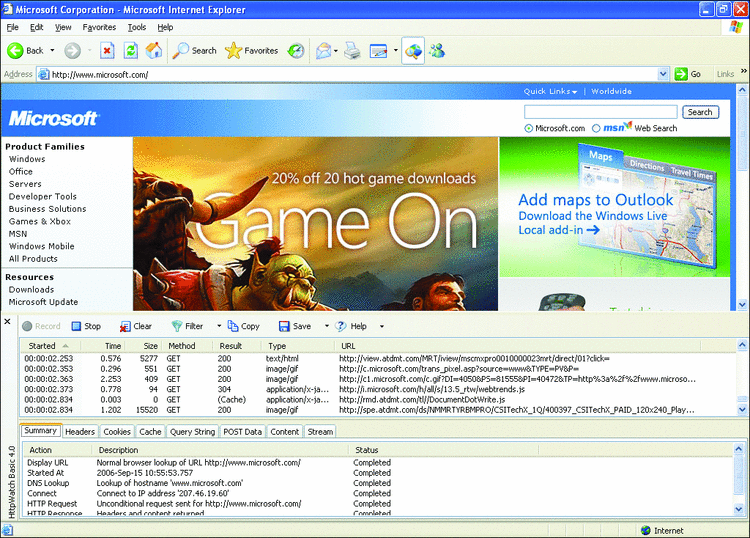
Task: Click the Stop button in HttpWatch
Action: coord(86,326)
